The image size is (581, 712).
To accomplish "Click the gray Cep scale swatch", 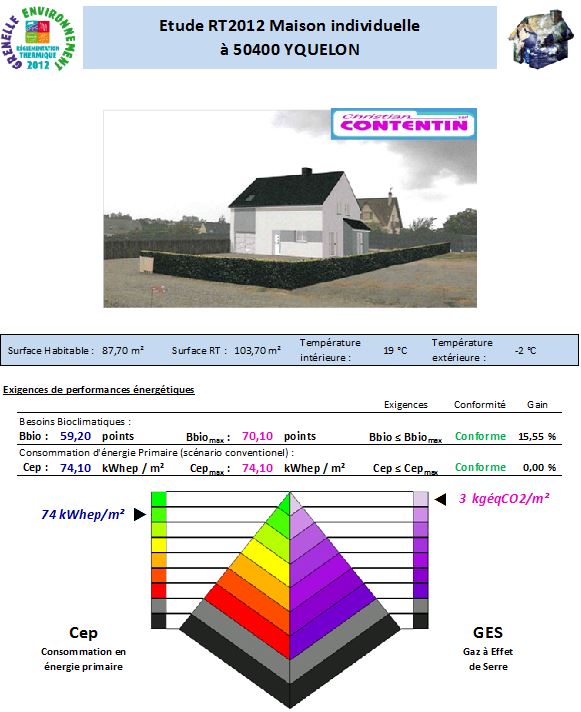I will [159, 606].
